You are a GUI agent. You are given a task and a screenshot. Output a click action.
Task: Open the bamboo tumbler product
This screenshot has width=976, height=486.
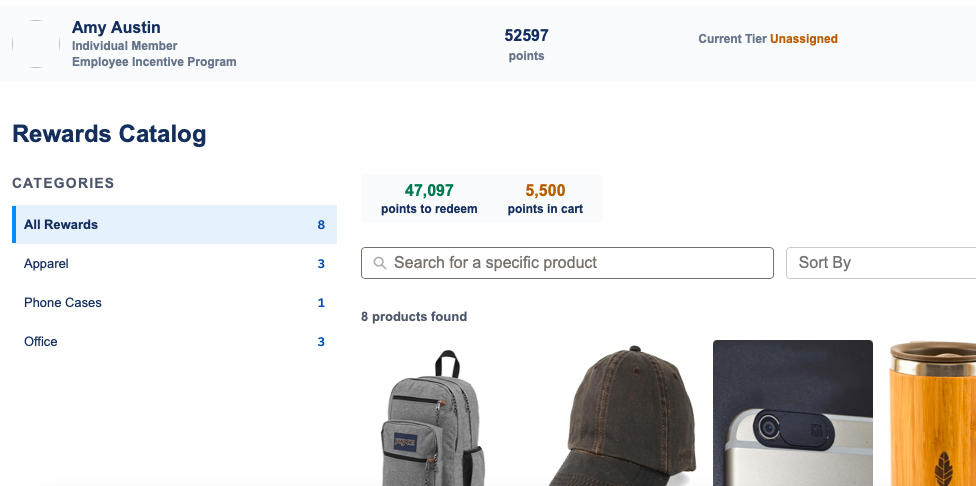point(932,413)
